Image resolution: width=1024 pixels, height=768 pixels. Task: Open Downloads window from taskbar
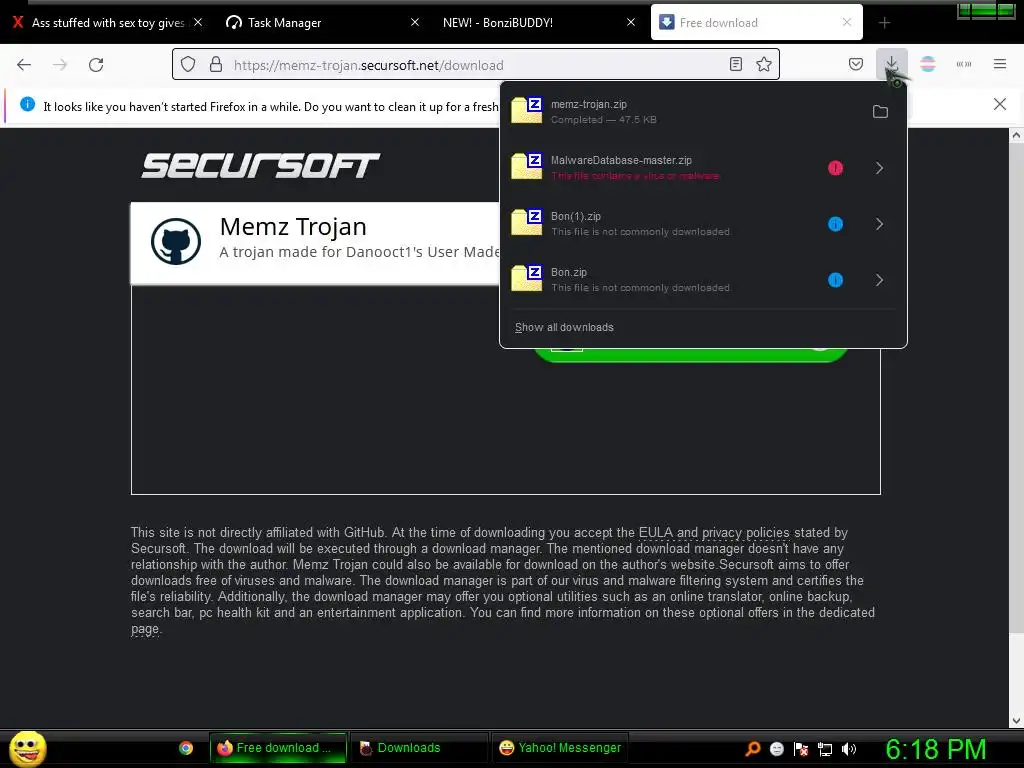(419, 748)
